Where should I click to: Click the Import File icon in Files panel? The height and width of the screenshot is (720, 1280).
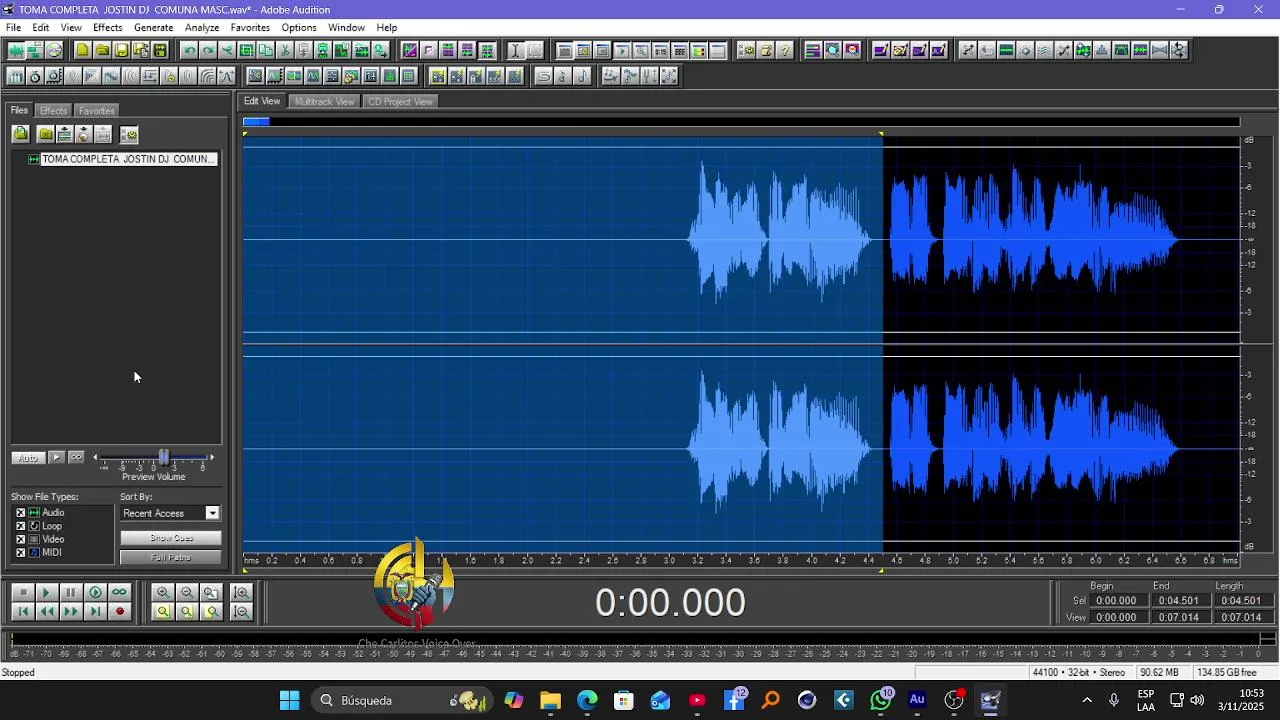tap(20, 134)
